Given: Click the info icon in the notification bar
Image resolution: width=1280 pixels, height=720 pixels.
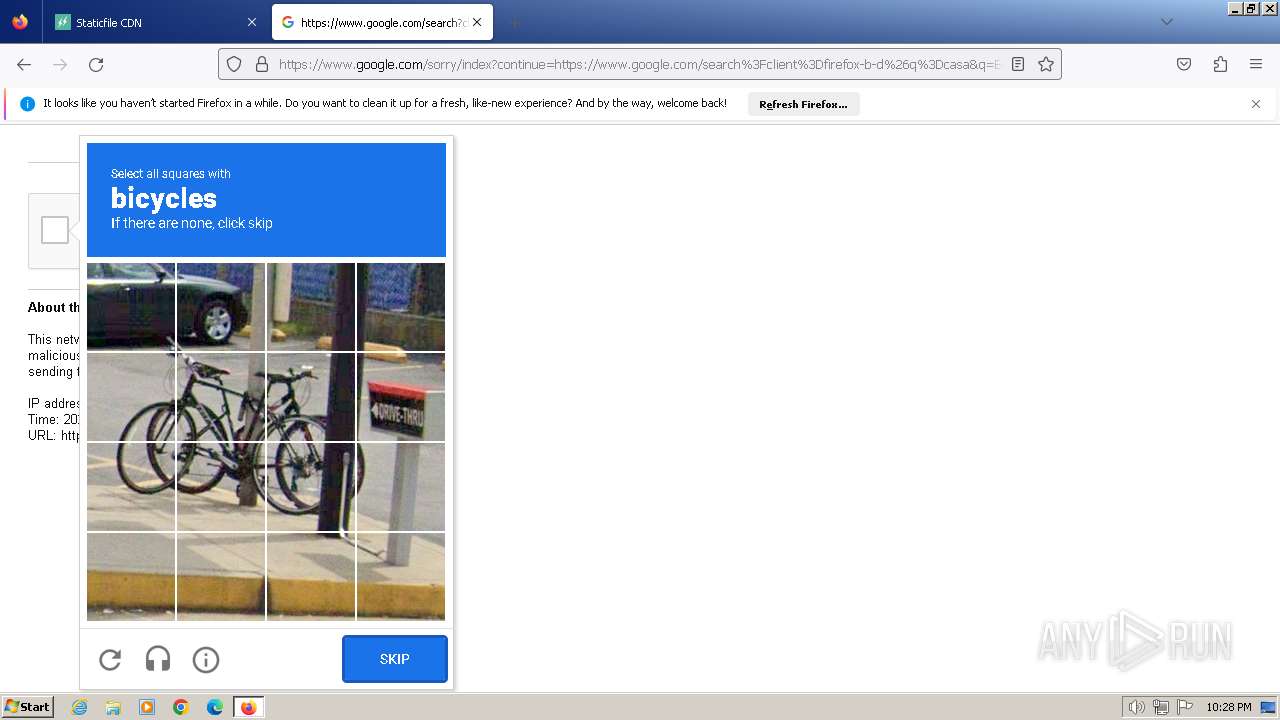Looking at the screenshot, I should 27,104.
